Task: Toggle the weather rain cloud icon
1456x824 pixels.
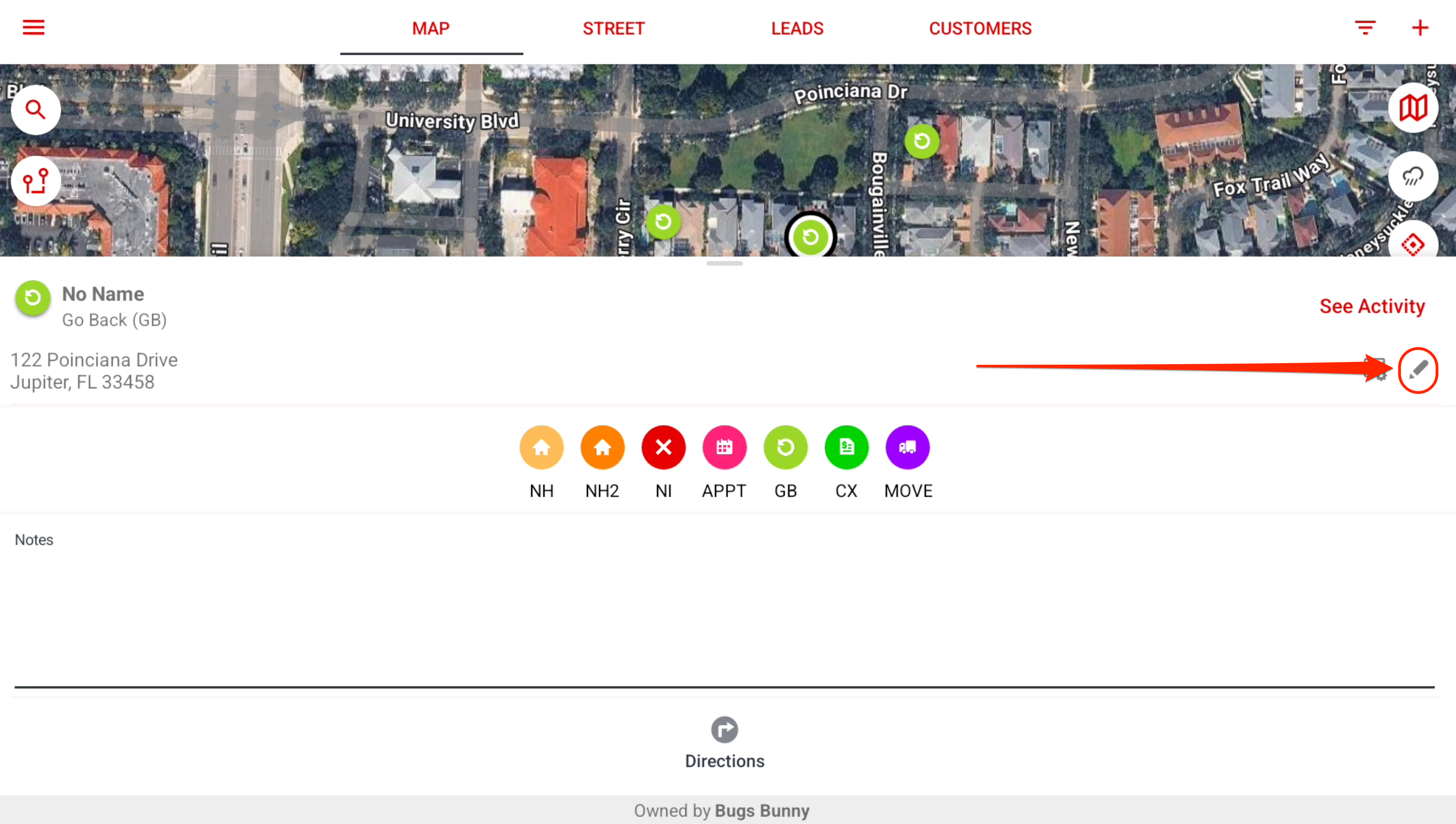Action: [x=1412, y=177]
